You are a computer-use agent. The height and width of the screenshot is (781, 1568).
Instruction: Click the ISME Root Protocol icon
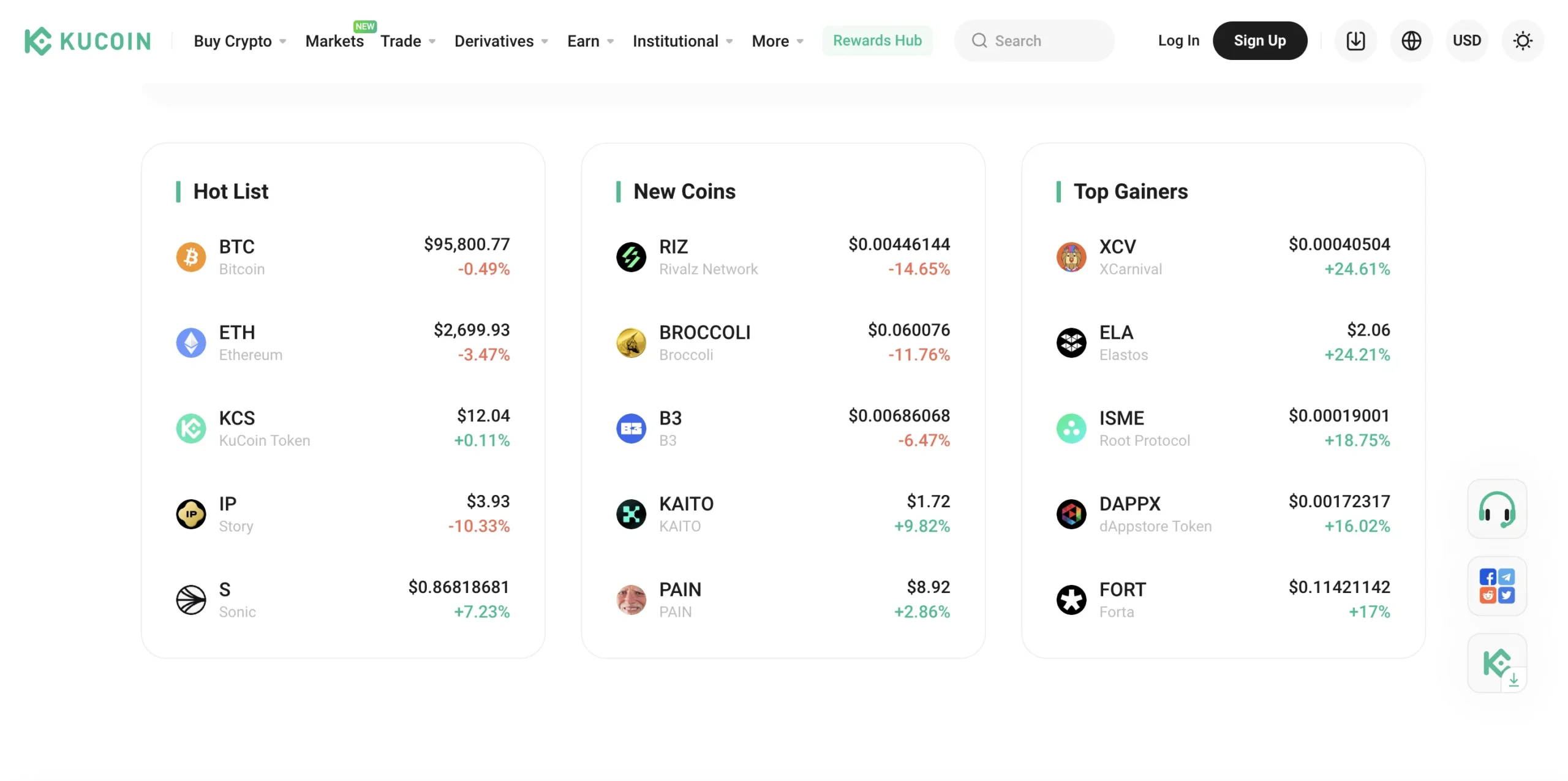tap(1071, 428)
